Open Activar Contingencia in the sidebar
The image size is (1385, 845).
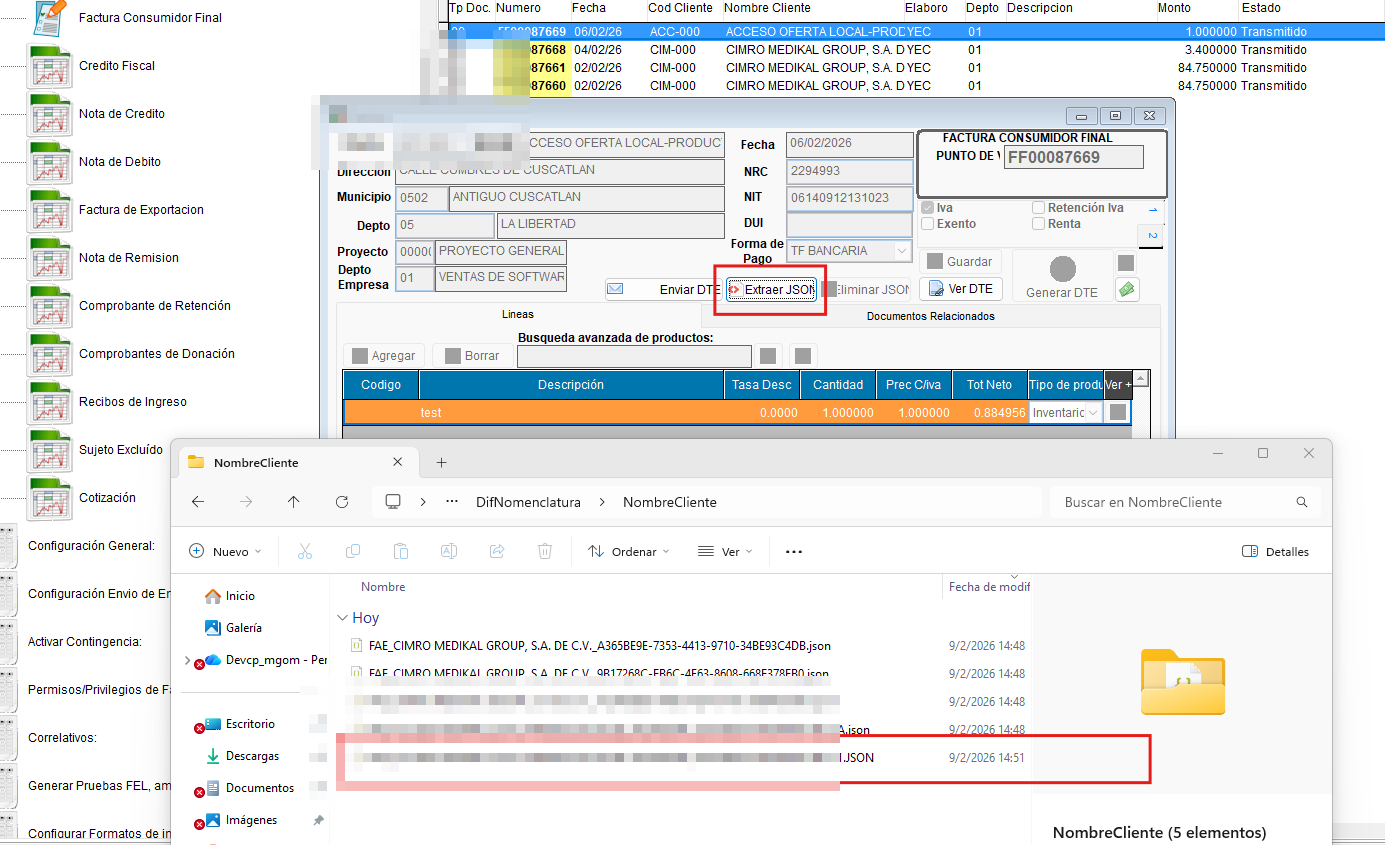[85, 642]
